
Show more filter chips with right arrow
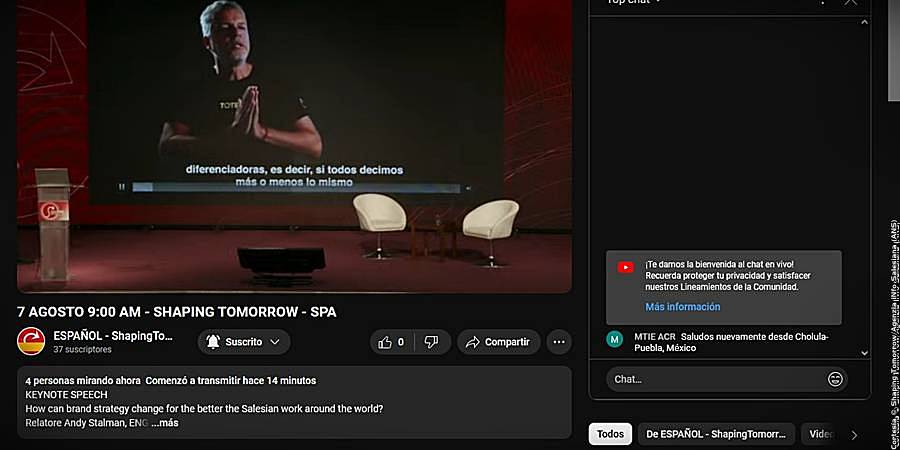pyautogui.click(x=854, y=435)
